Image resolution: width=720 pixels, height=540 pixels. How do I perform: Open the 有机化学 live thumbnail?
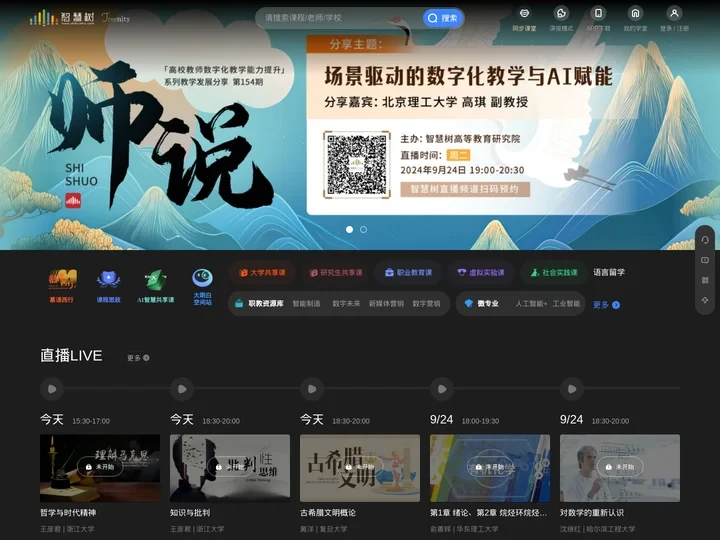click(x=490, y=468)
